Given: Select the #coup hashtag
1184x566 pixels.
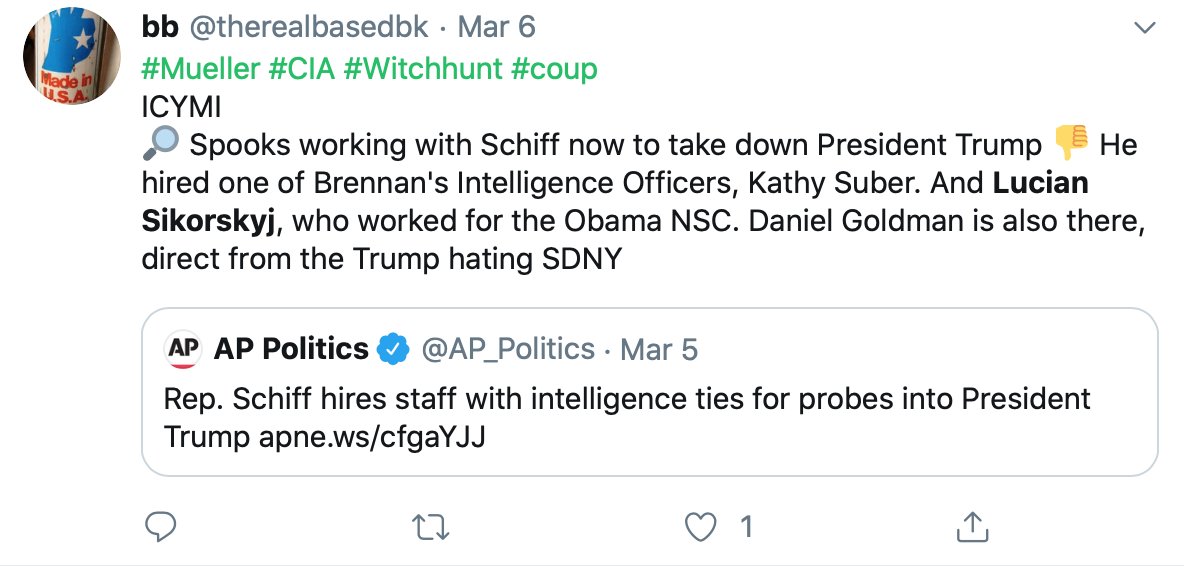Looking at the screenshot, I should tap(554, 68).
